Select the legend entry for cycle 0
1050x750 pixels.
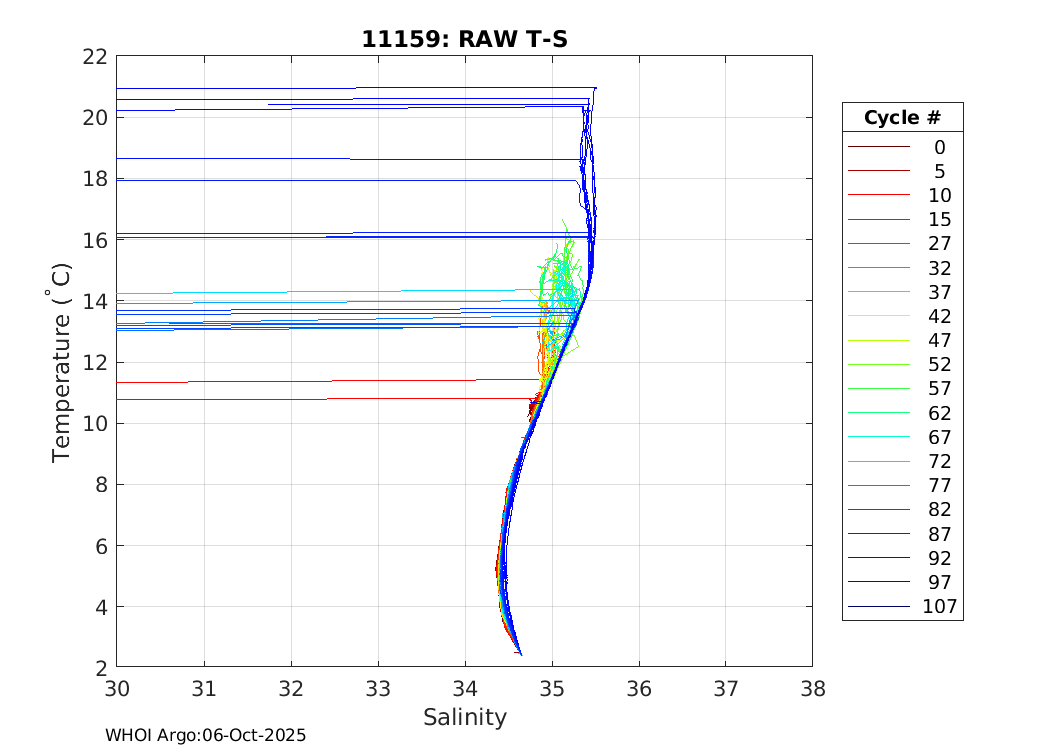[x=939, y=147]
